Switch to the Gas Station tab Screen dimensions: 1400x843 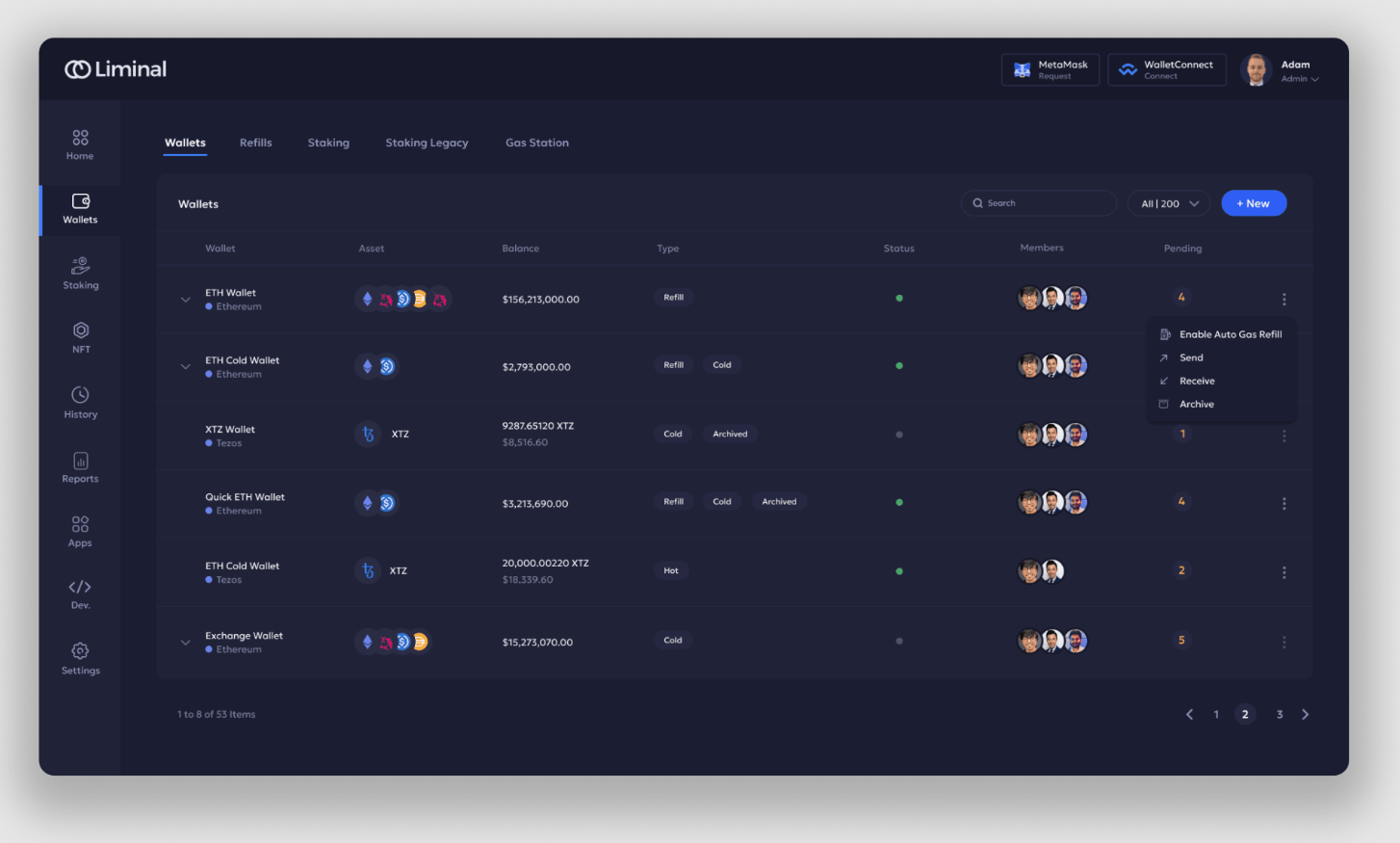[537, 143]
